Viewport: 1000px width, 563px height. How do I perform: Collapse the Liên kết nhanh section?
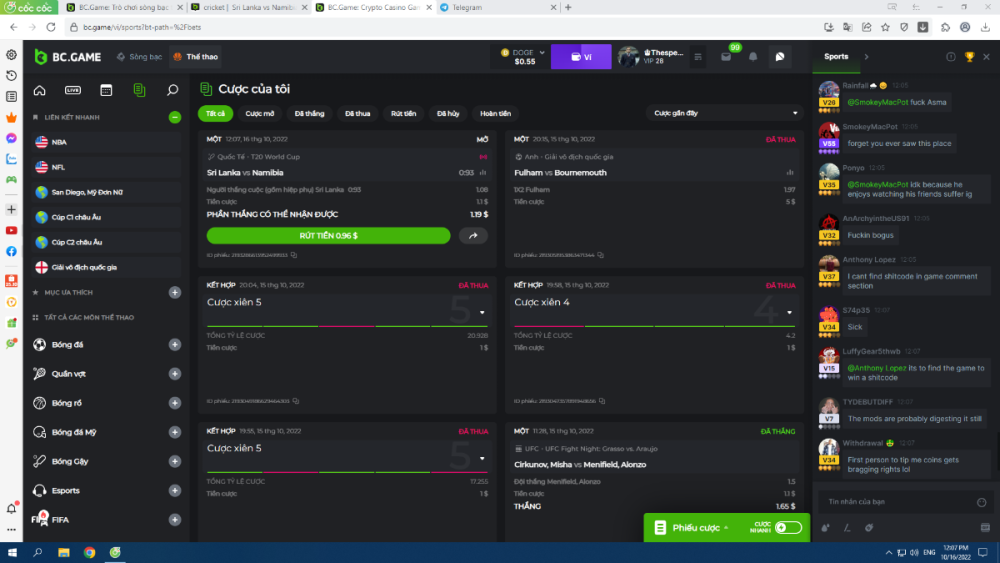coord(175,117)
